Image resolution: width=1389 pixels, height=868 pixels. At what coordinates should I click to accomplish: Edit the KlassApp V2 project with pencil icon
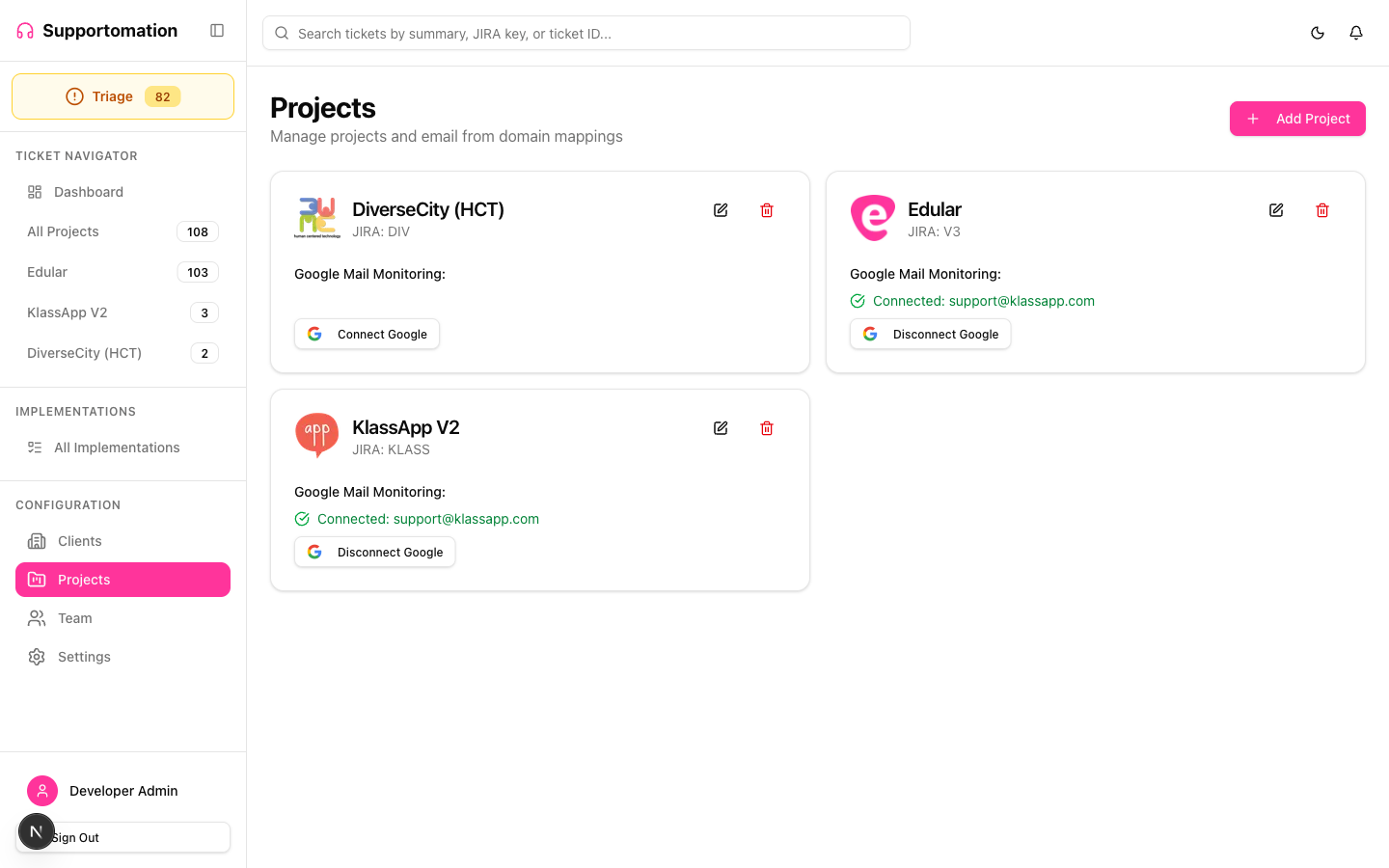[x=721, y=427]
